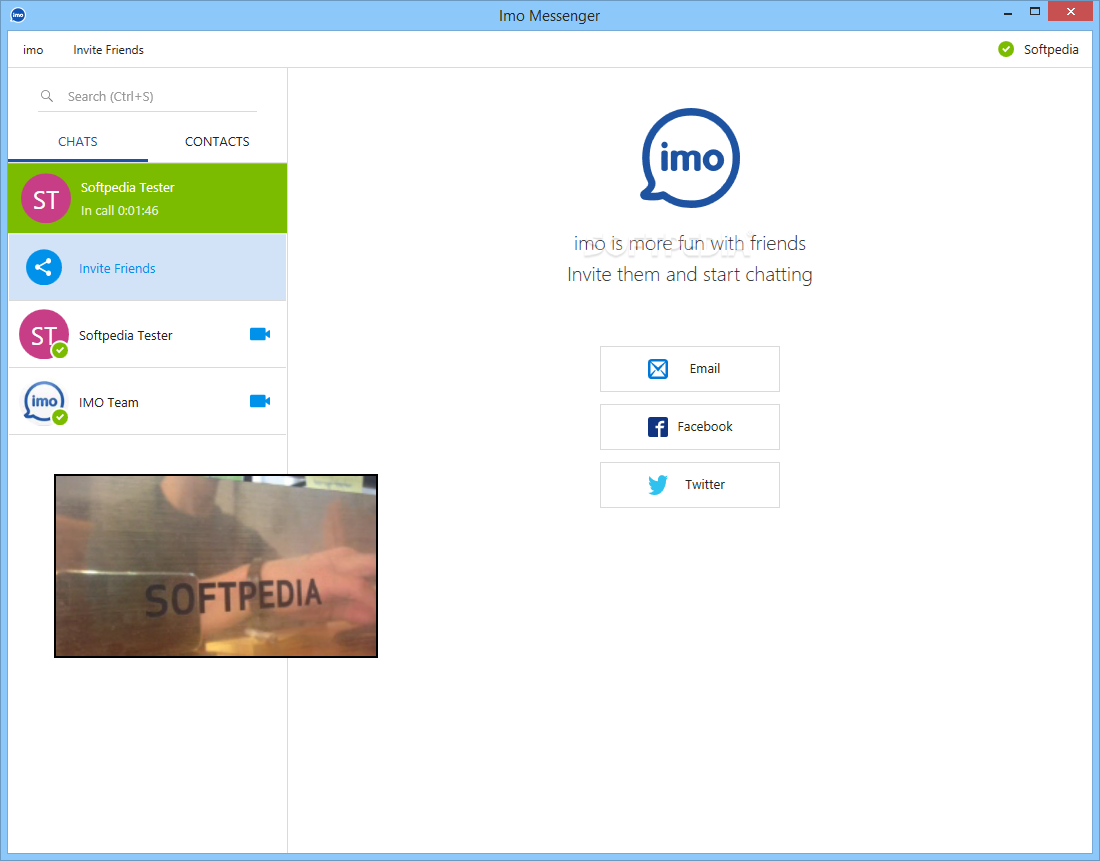This screenshot has height=861, width=1100.
Task: Close the Imo Messenger window
Action: [1071, 12]
